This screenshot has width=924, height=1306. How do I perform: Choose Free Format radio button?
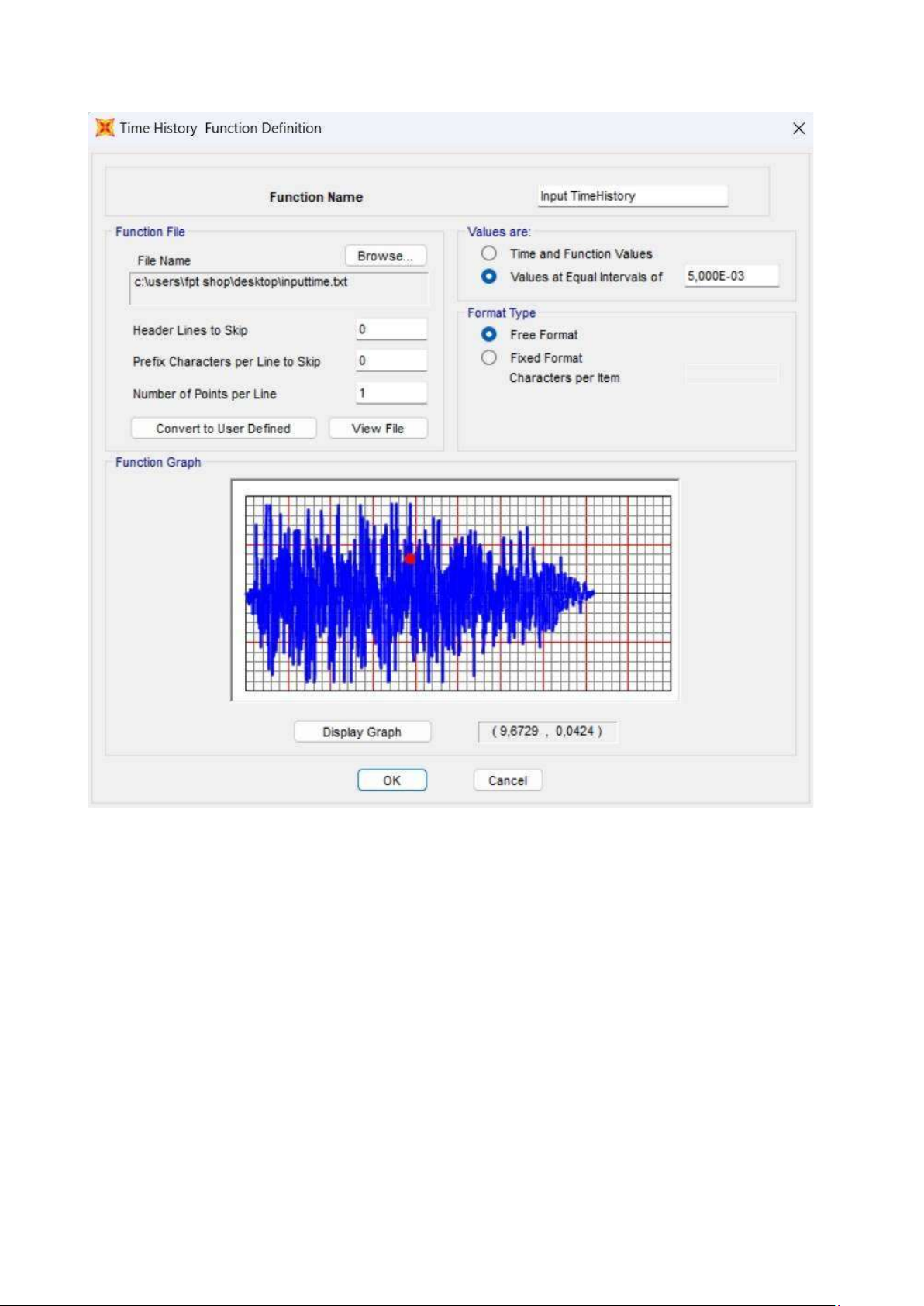click(x=489, y=335)
